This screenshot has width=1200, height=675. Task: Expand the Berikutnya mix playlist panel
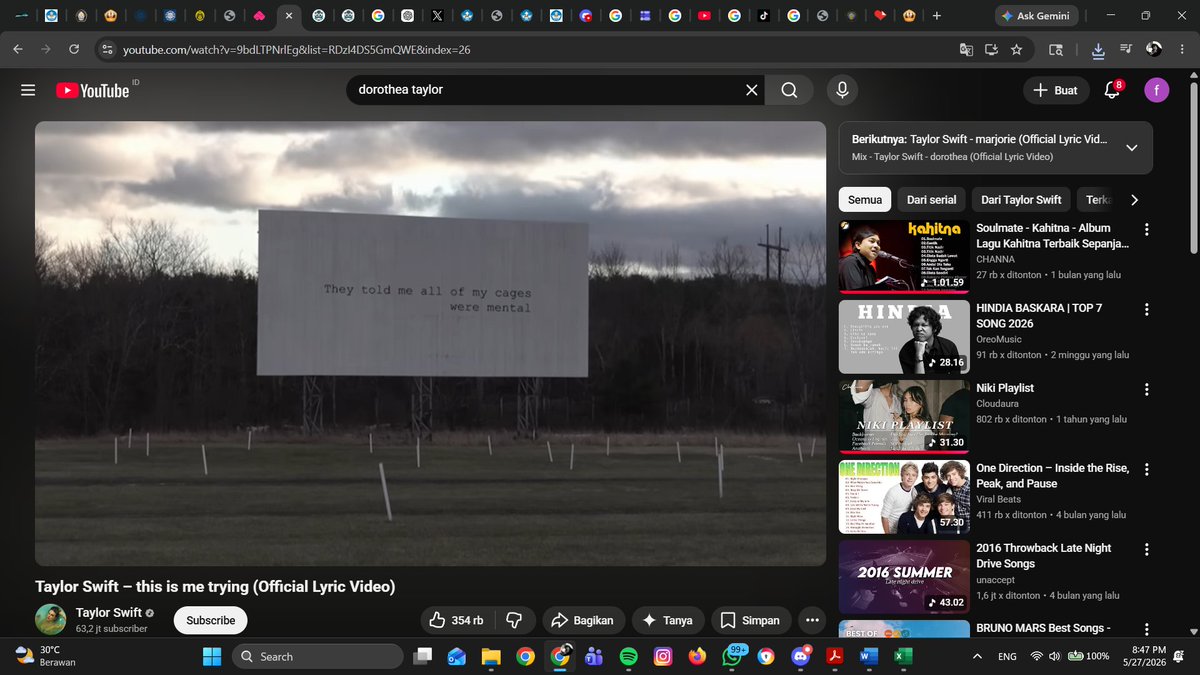[1132, 148]
